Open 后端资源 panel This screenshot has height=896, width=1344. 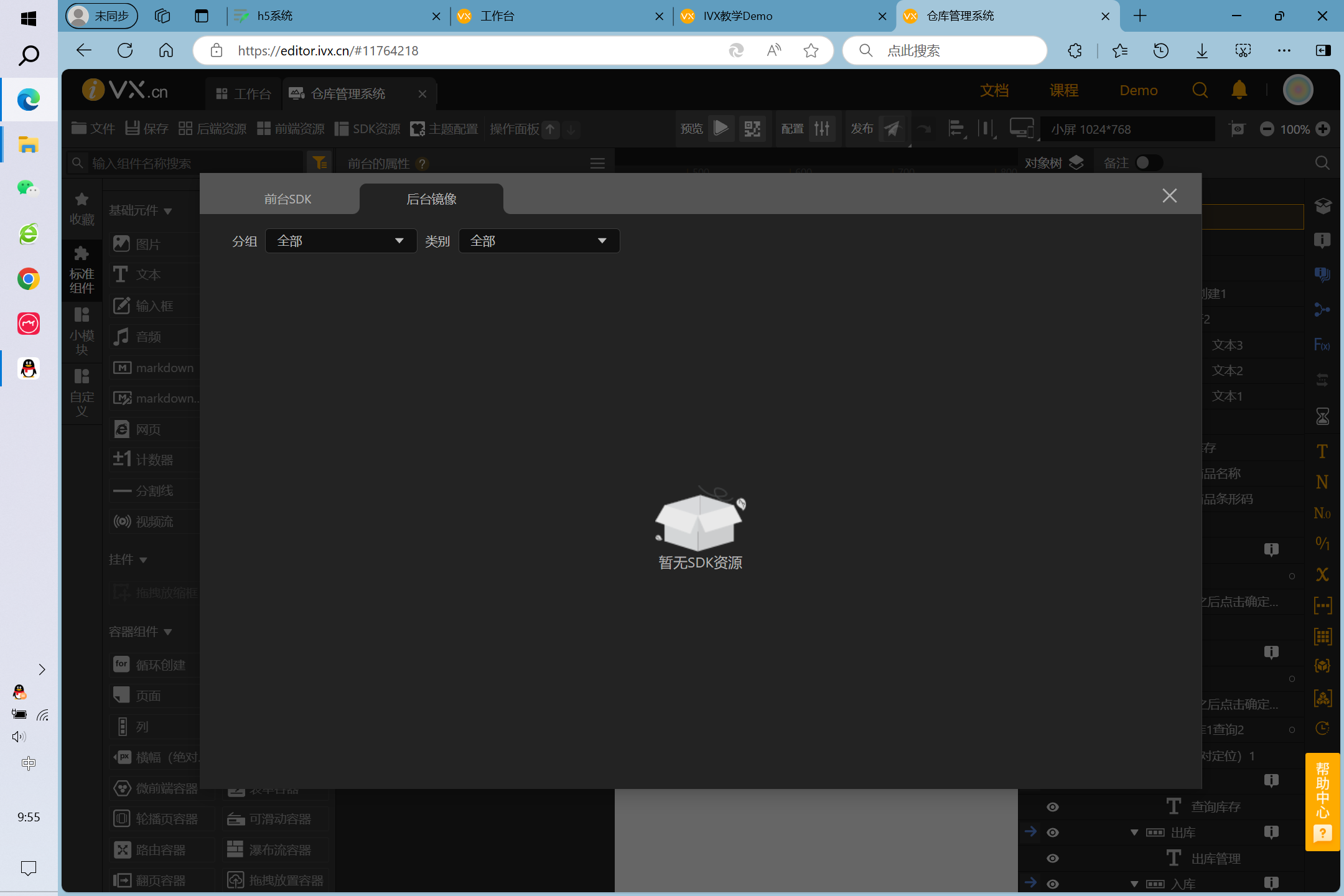212,128
